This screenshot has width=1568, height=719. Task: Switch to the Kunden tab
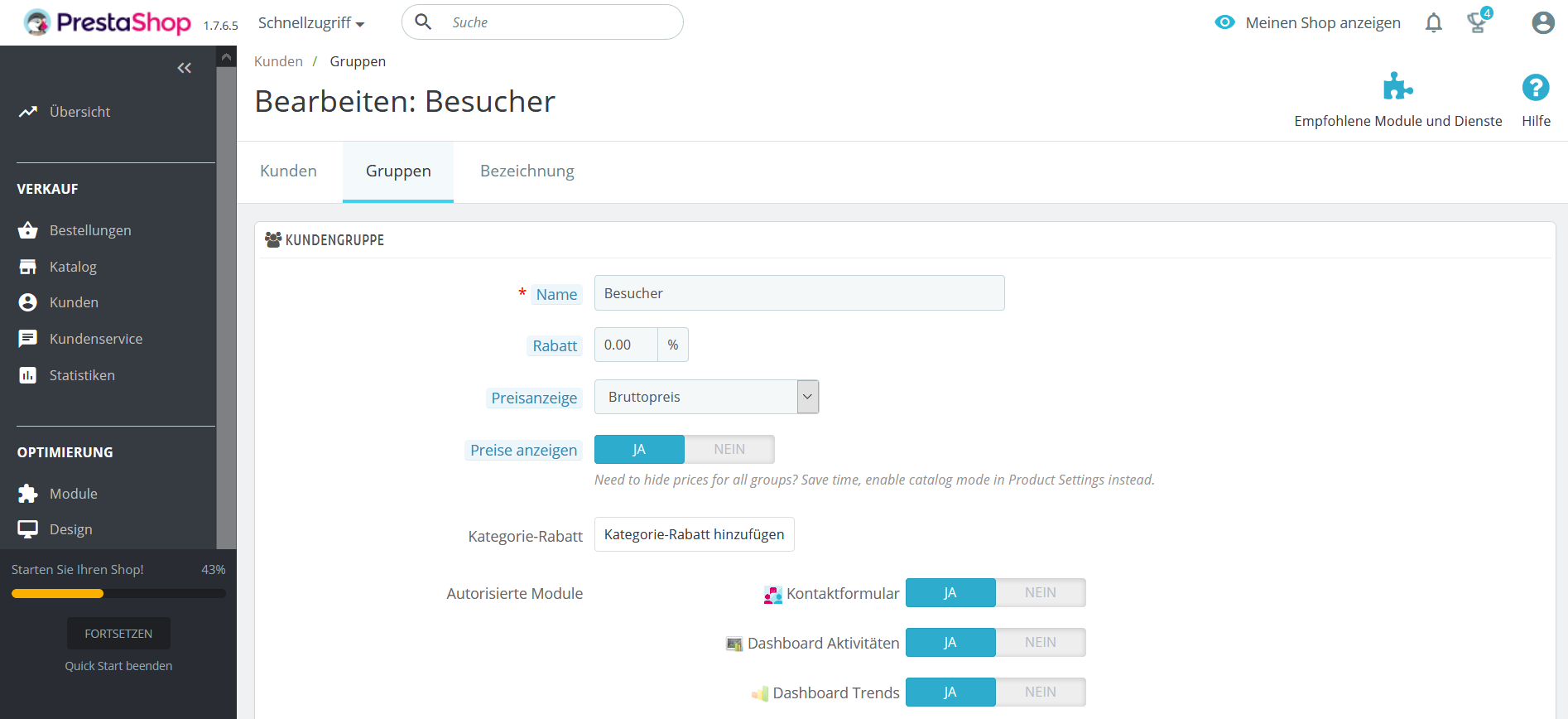pyautogui.click(x=288, y=171)
